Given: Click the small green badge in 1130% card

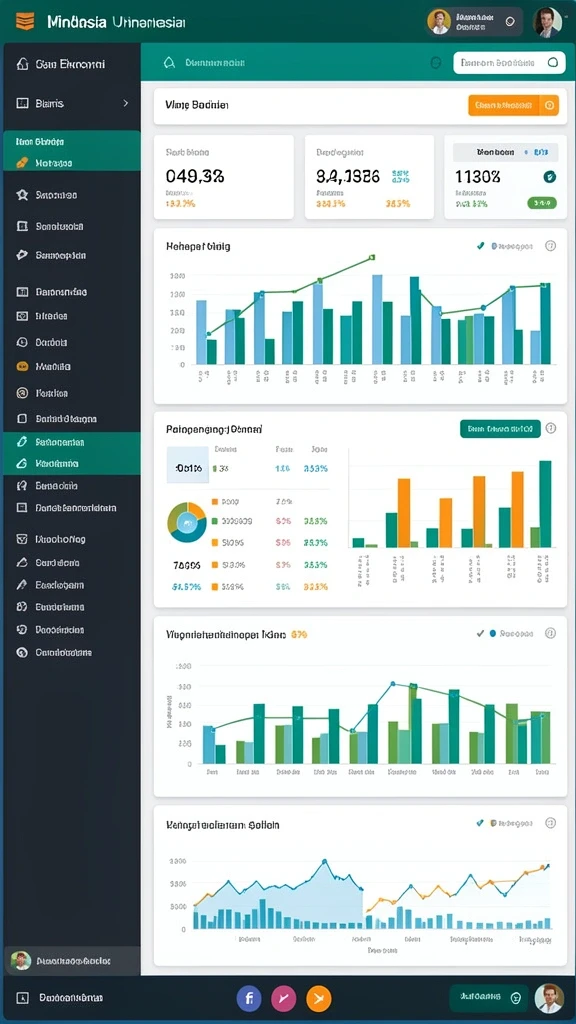Looking at the screenshot, I should tap(541, 203).
